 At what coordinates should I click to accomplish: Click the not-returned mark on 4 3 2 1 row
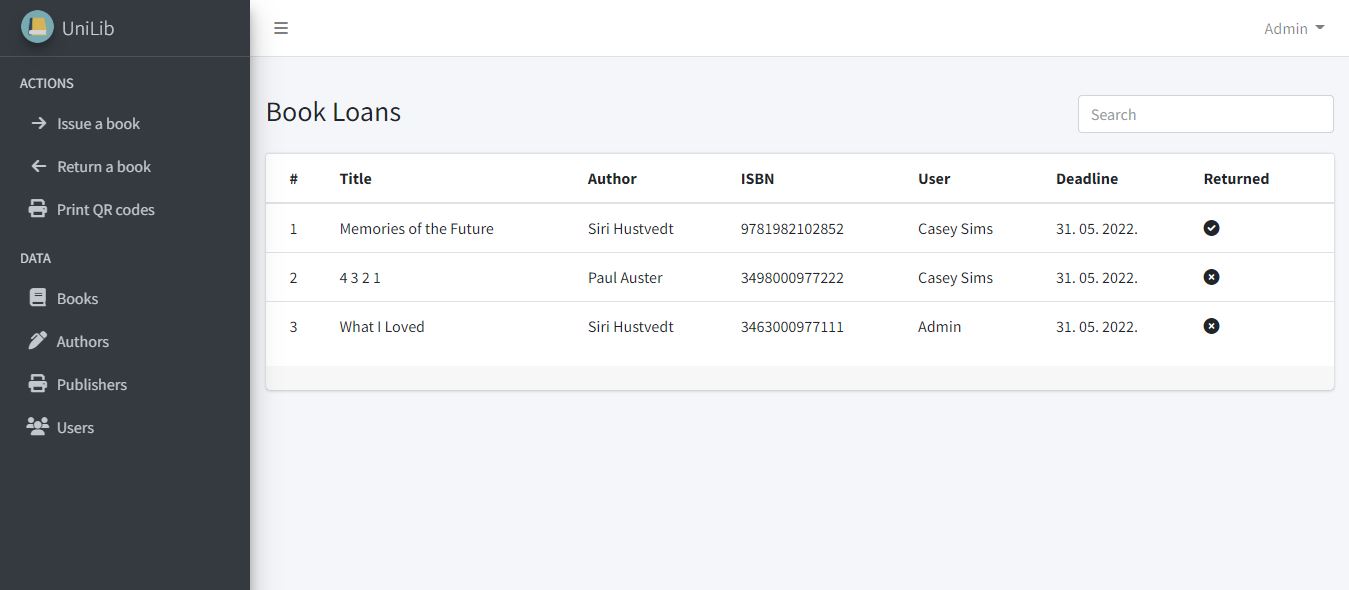[x=1211, y=277]
